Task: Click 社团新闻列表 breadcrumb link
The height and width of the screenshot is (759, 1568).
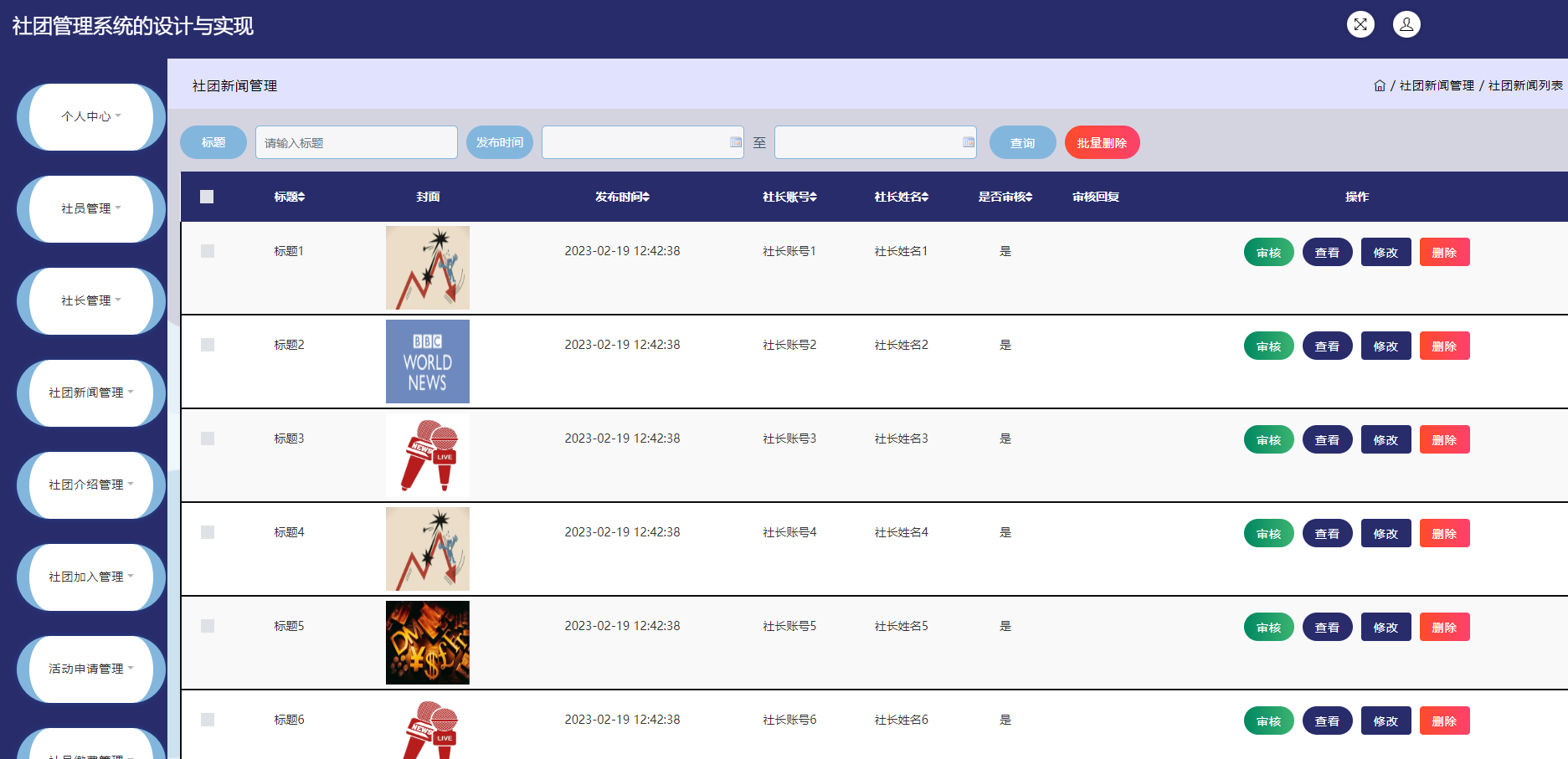Action: pyautogui.click(x=1525, y=85)
